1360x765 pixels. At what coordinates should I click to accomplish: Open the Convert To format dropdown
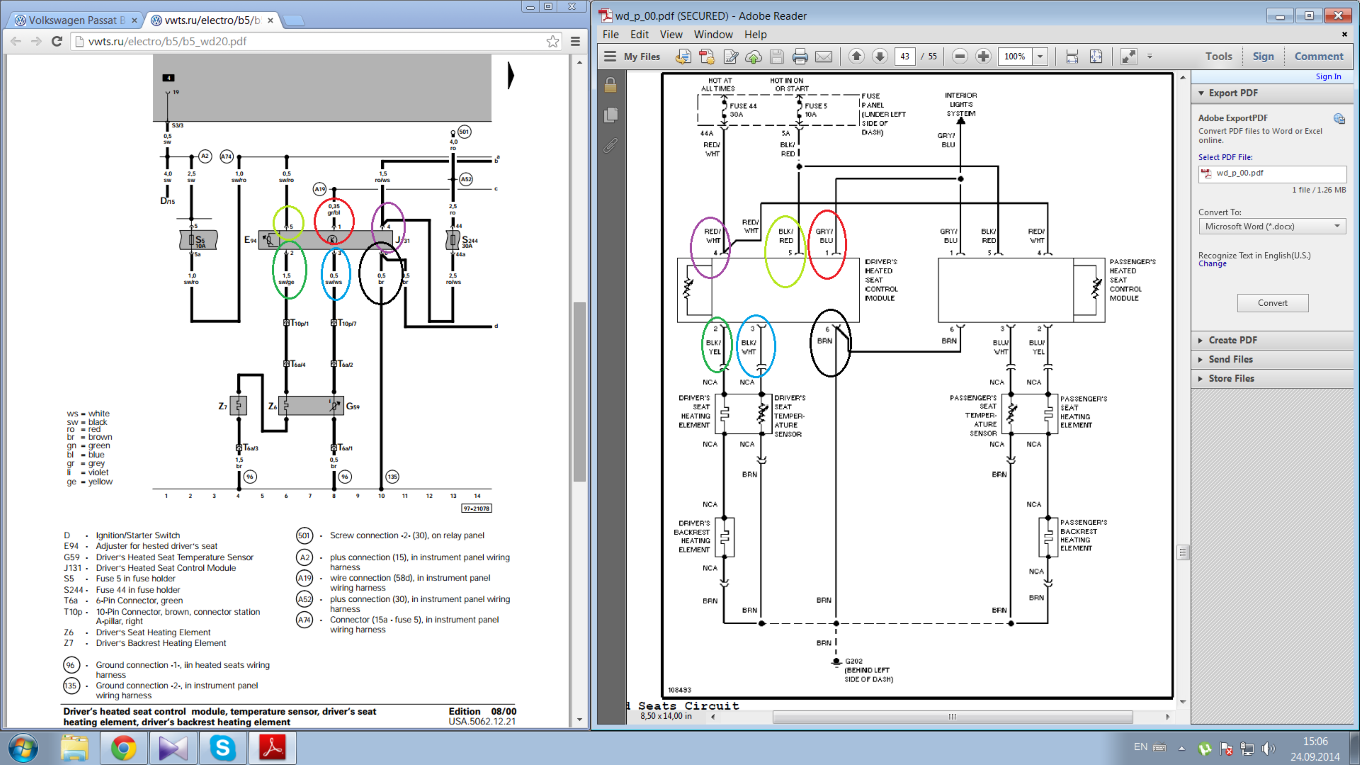[x=1272, y=227]
